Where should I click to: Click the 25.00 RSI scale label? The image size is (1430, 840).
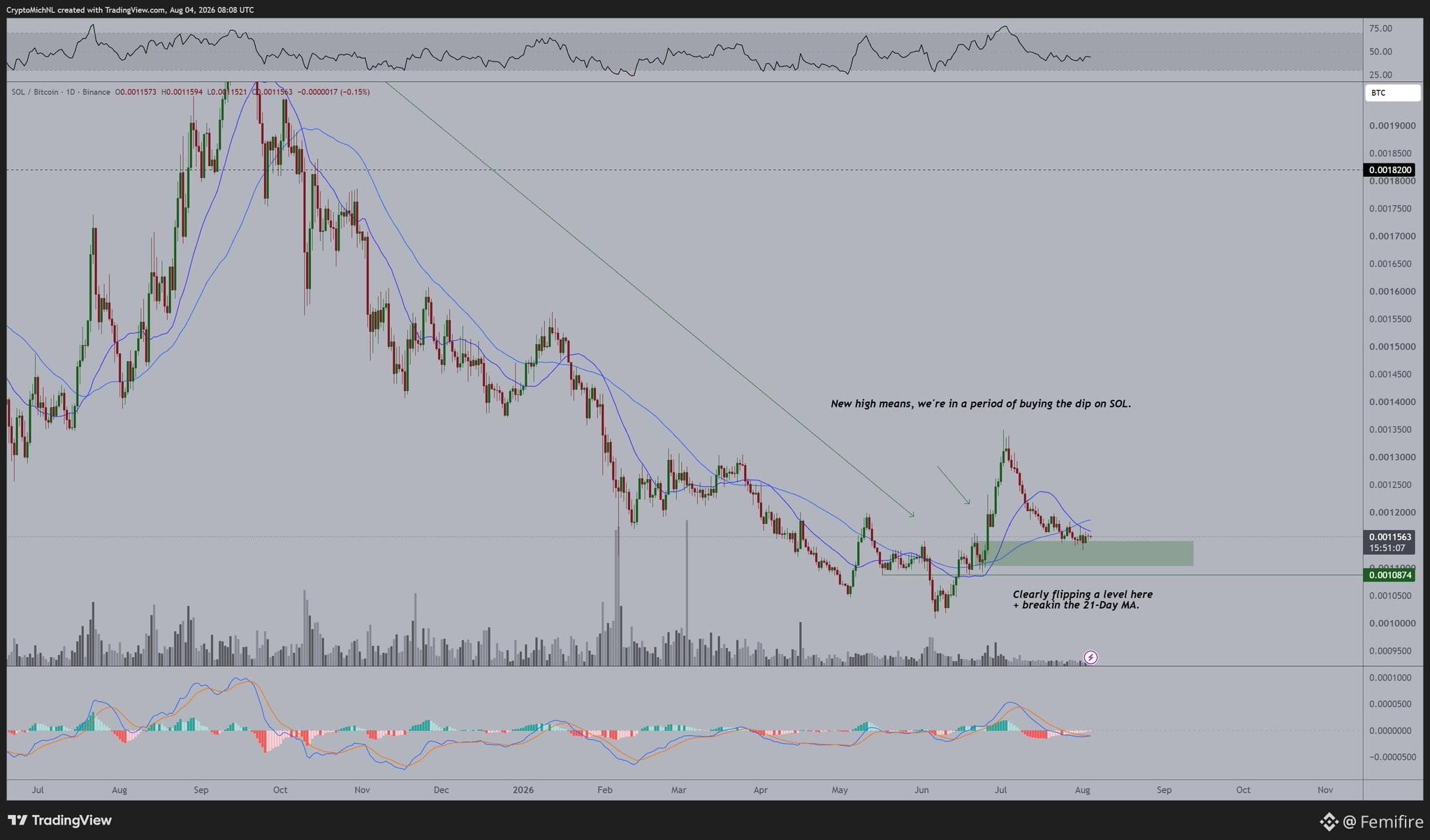click(x=1380, y=75)
